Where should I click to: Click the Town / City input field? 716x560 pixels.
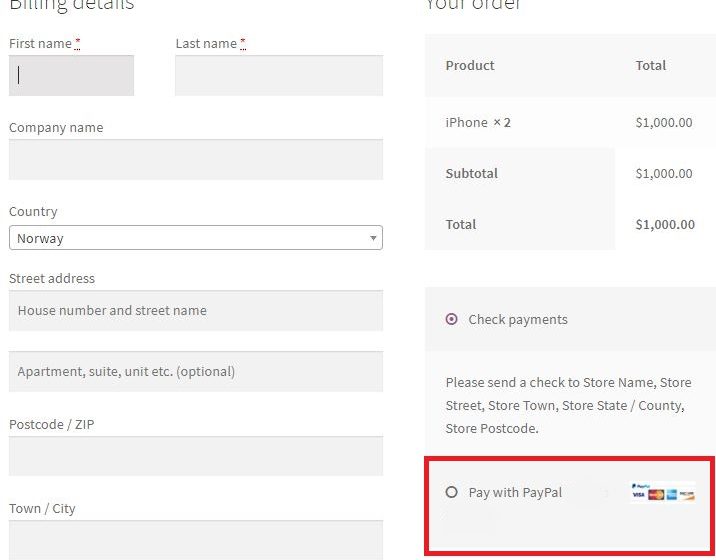coord(196,540)
